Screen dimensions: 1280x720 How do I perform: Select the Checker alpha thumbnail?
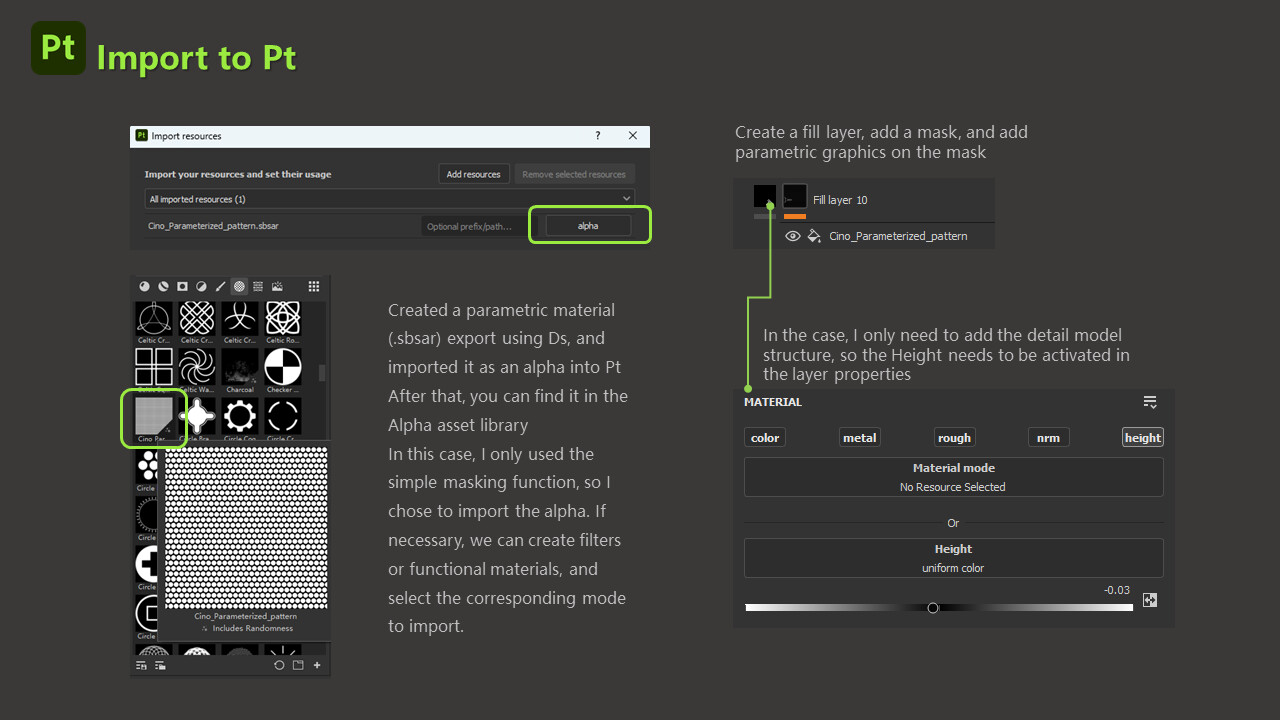pos(283,368)
